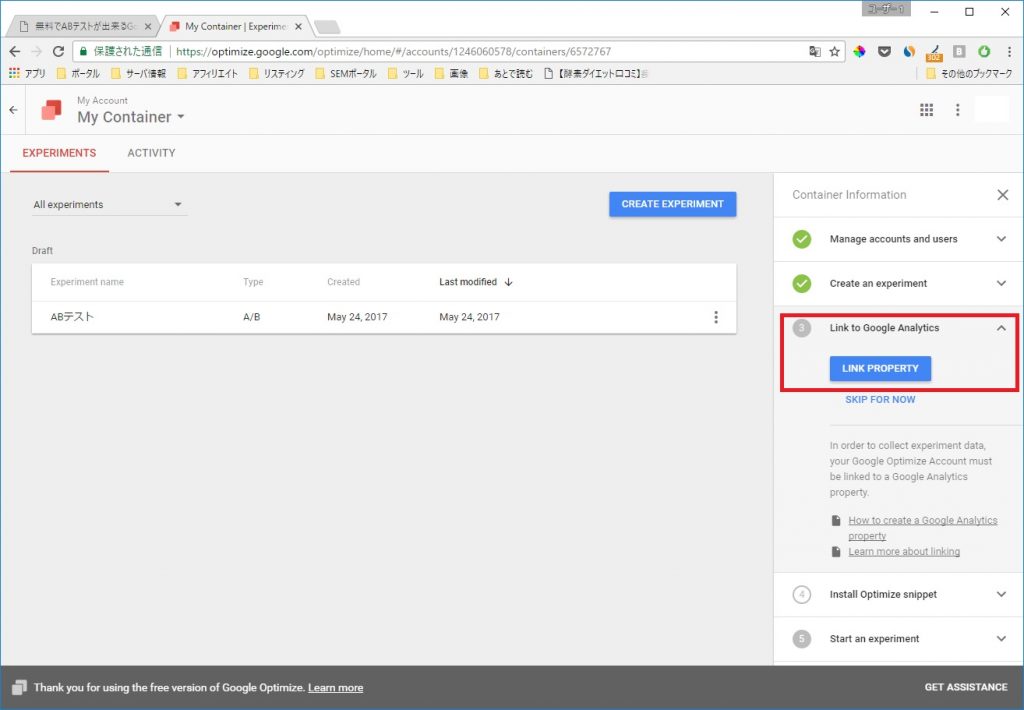Open the apps shortcut in bookmarks bar
This screenshot has height=710, width=1024.
[x=27, y=73]
